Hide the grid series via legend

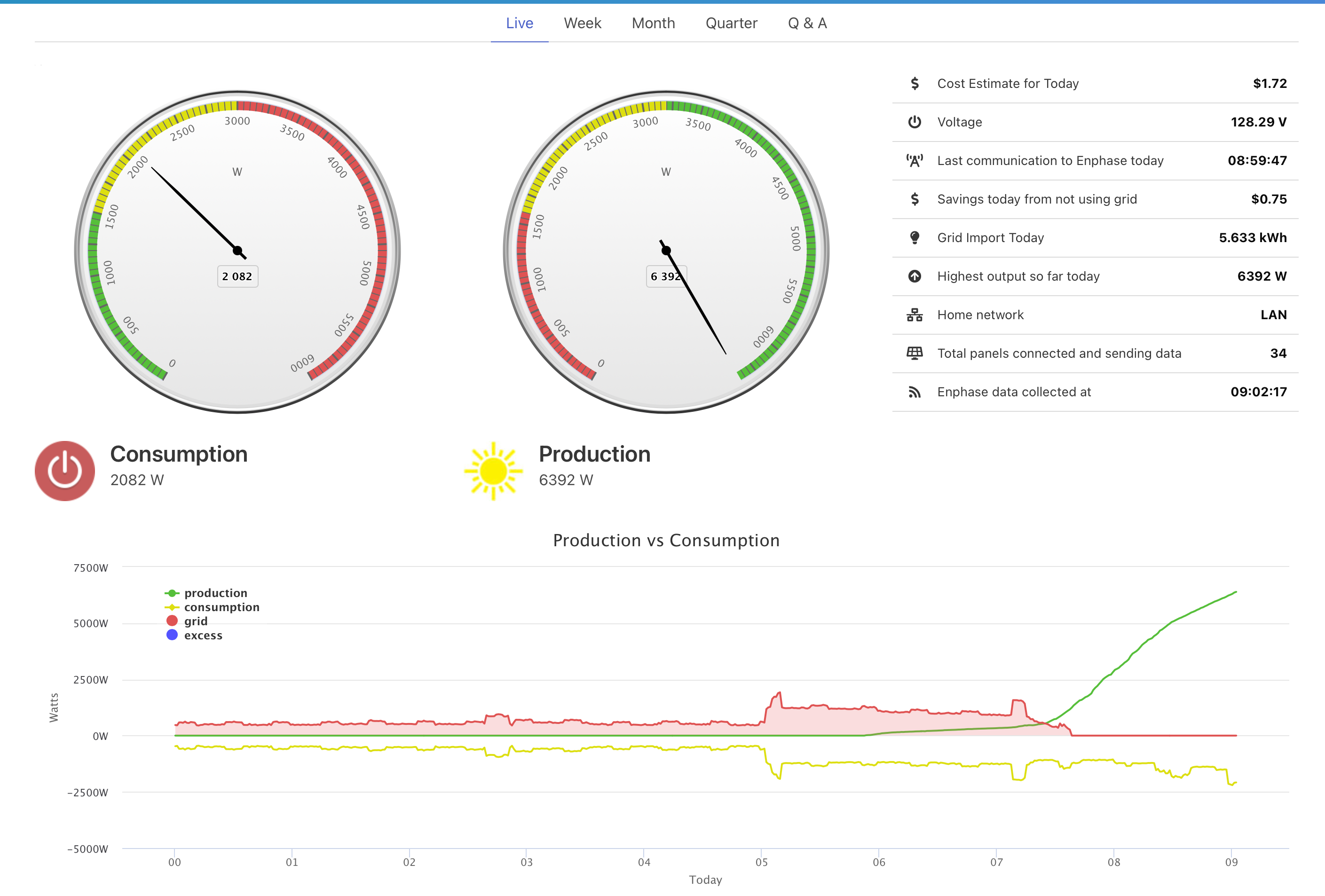click(x=195, y=621)
